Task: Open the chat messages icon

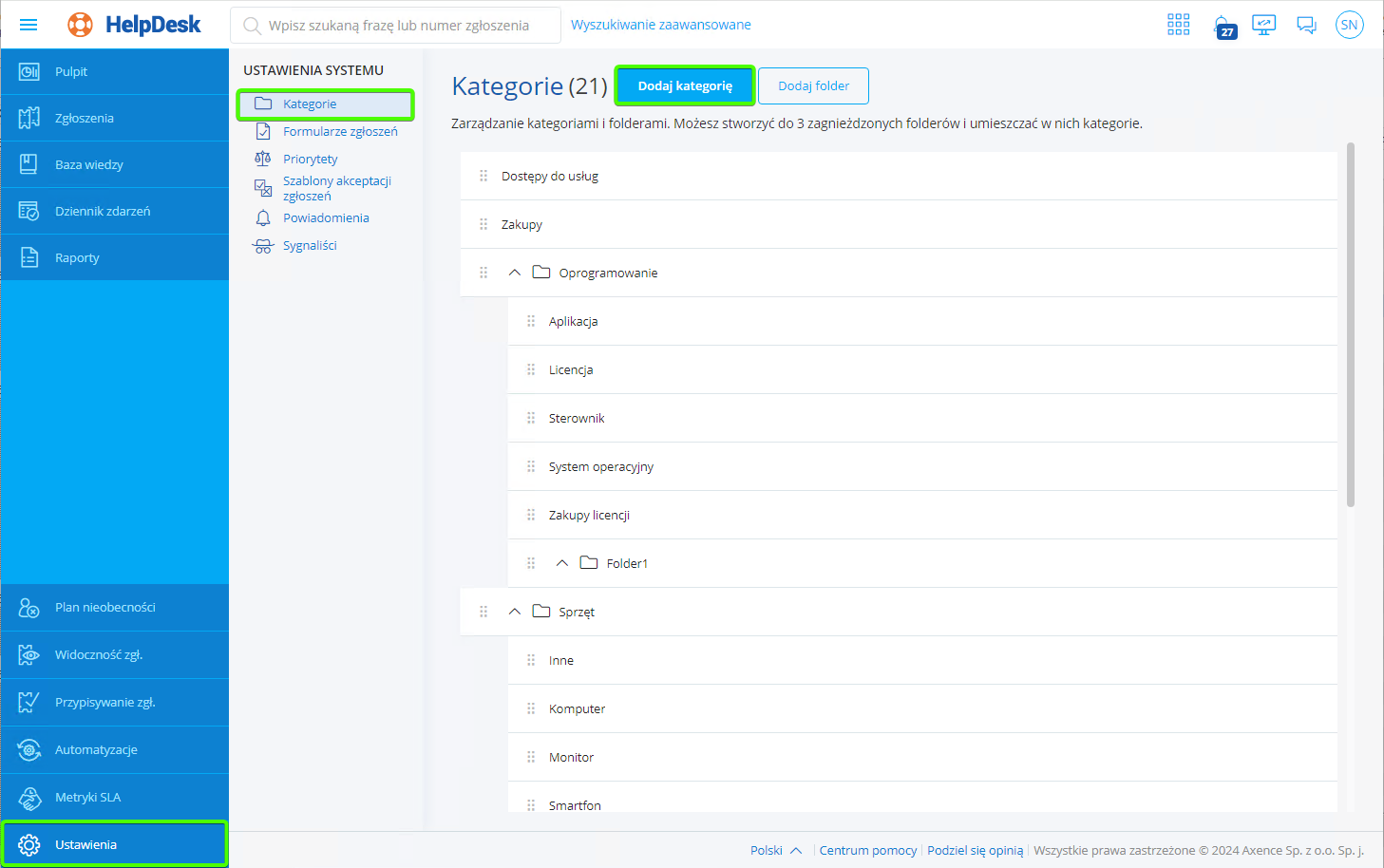Action: [1306, 24]
